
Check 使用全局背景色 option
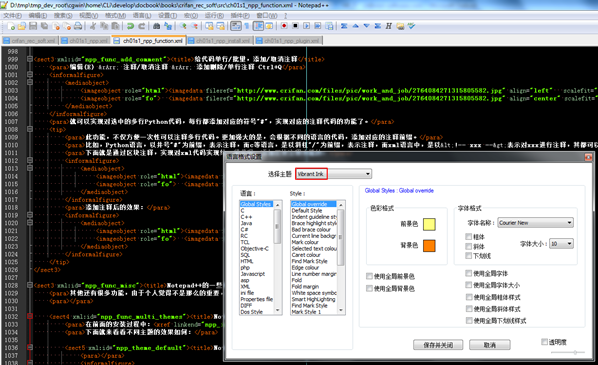pos(369,288)
